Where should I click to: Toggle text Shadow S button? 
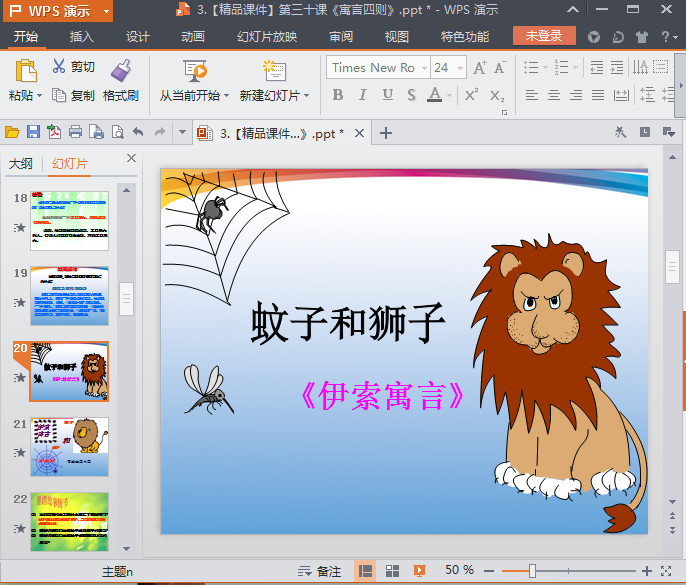click(x=411, y=95)
